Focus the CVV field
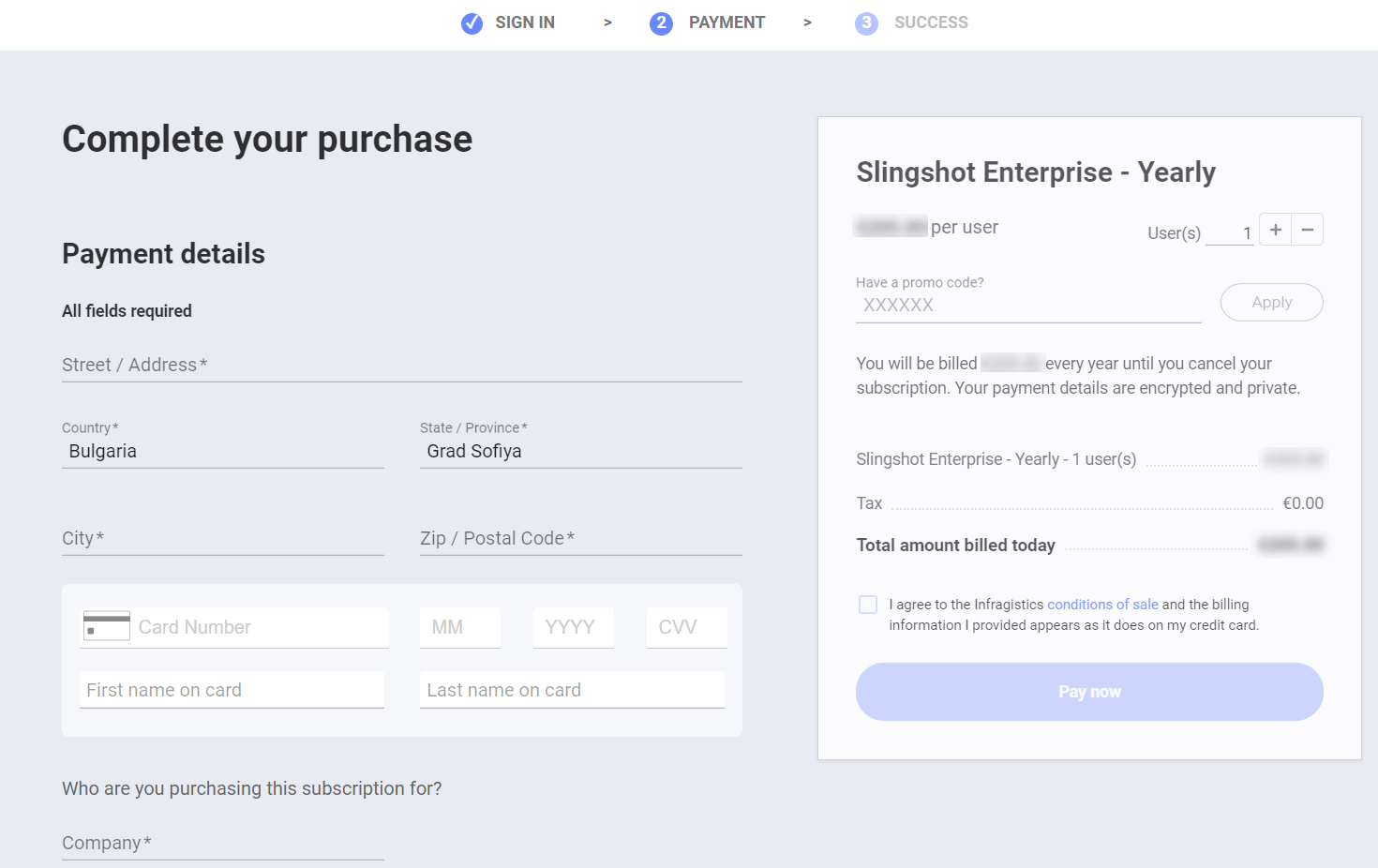This screenshot has height=868, width=1378. tap(686, 627)
